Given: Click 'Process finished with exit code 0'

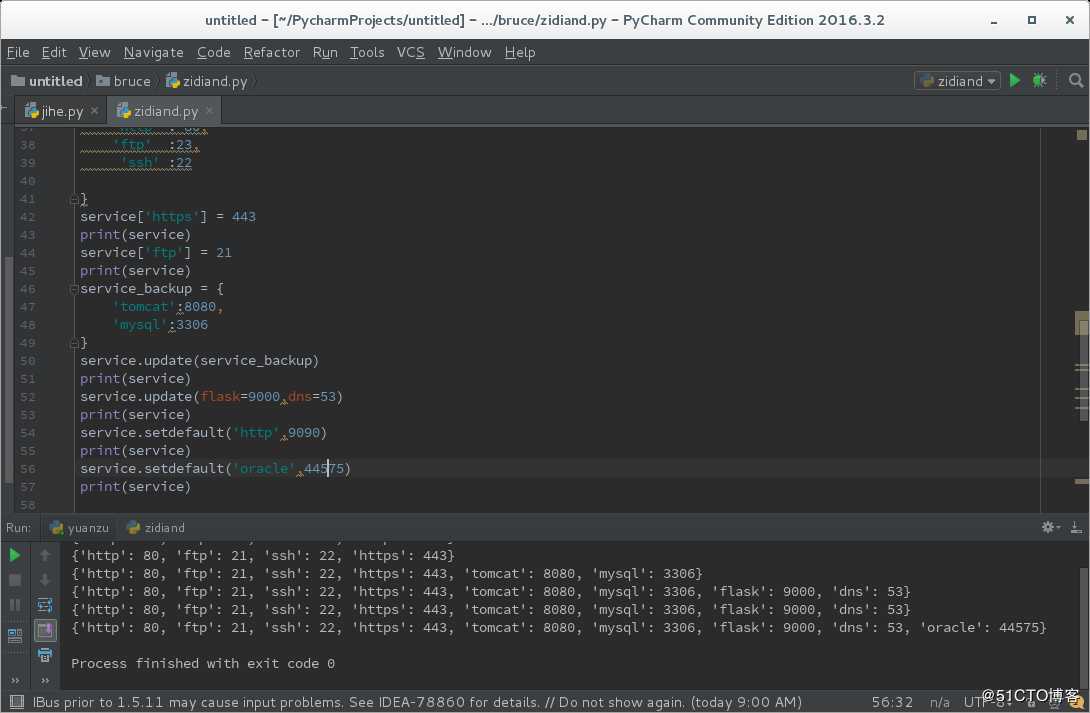Looking at the screenshot, I should coord(203,664).
